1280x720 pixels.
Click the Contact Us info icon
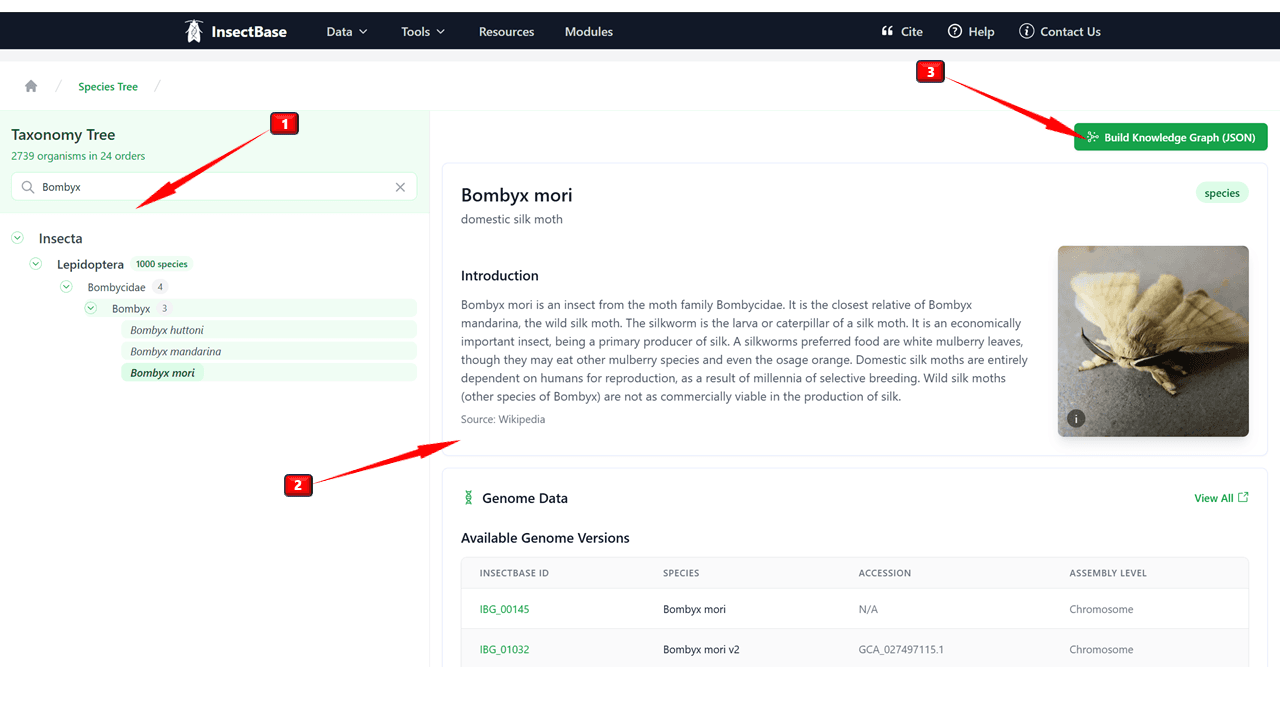1026,31
